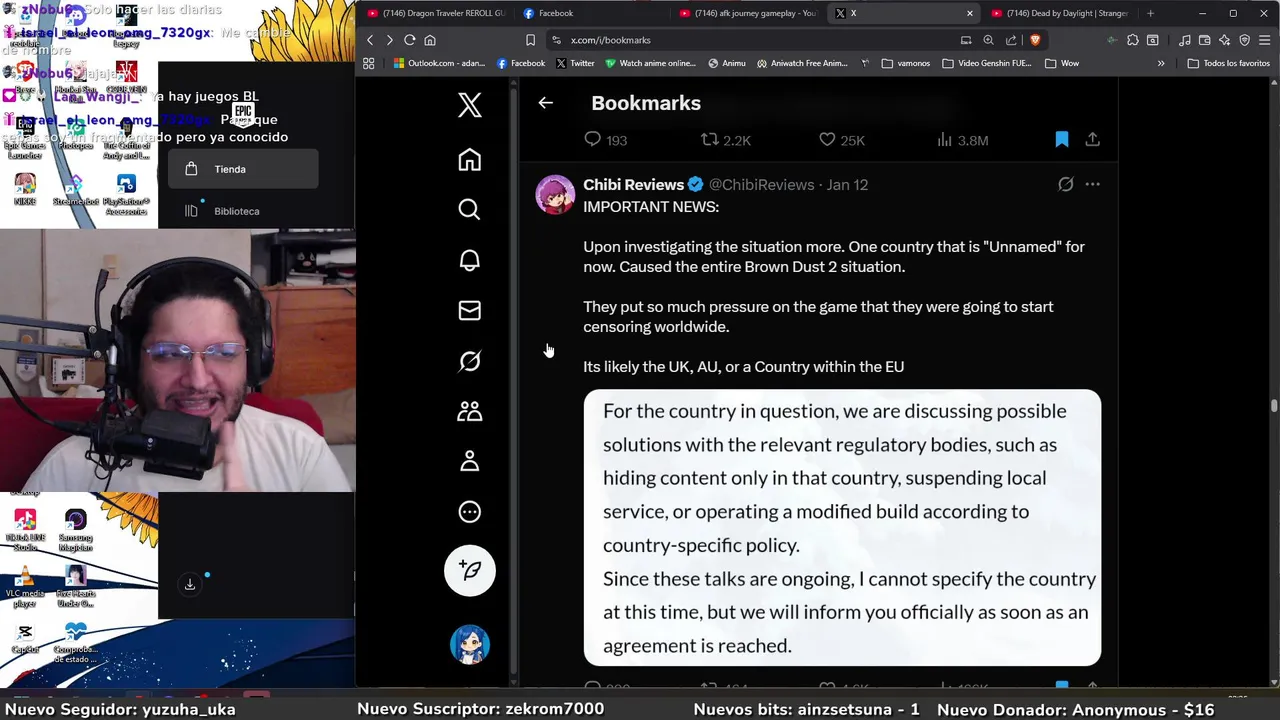This screenshot has width=1280, height=720.
Task: Open account avatar at sidebar bottom
Action: coord(470,645)
